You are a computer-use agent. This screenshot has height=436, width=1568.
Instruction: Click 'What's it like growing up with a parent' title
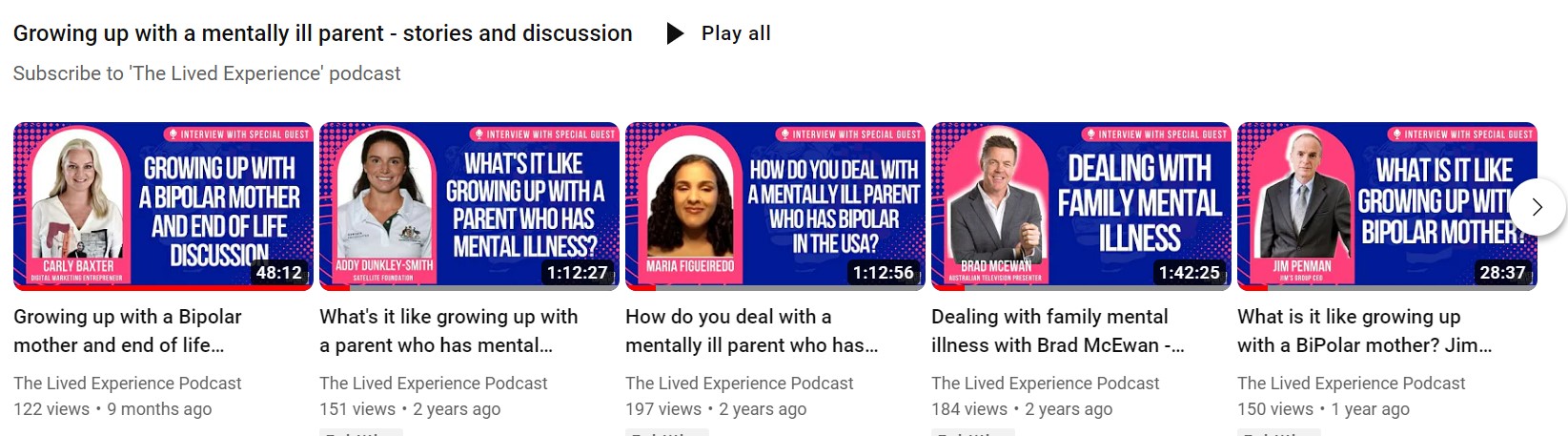click(x=448, y=331)
